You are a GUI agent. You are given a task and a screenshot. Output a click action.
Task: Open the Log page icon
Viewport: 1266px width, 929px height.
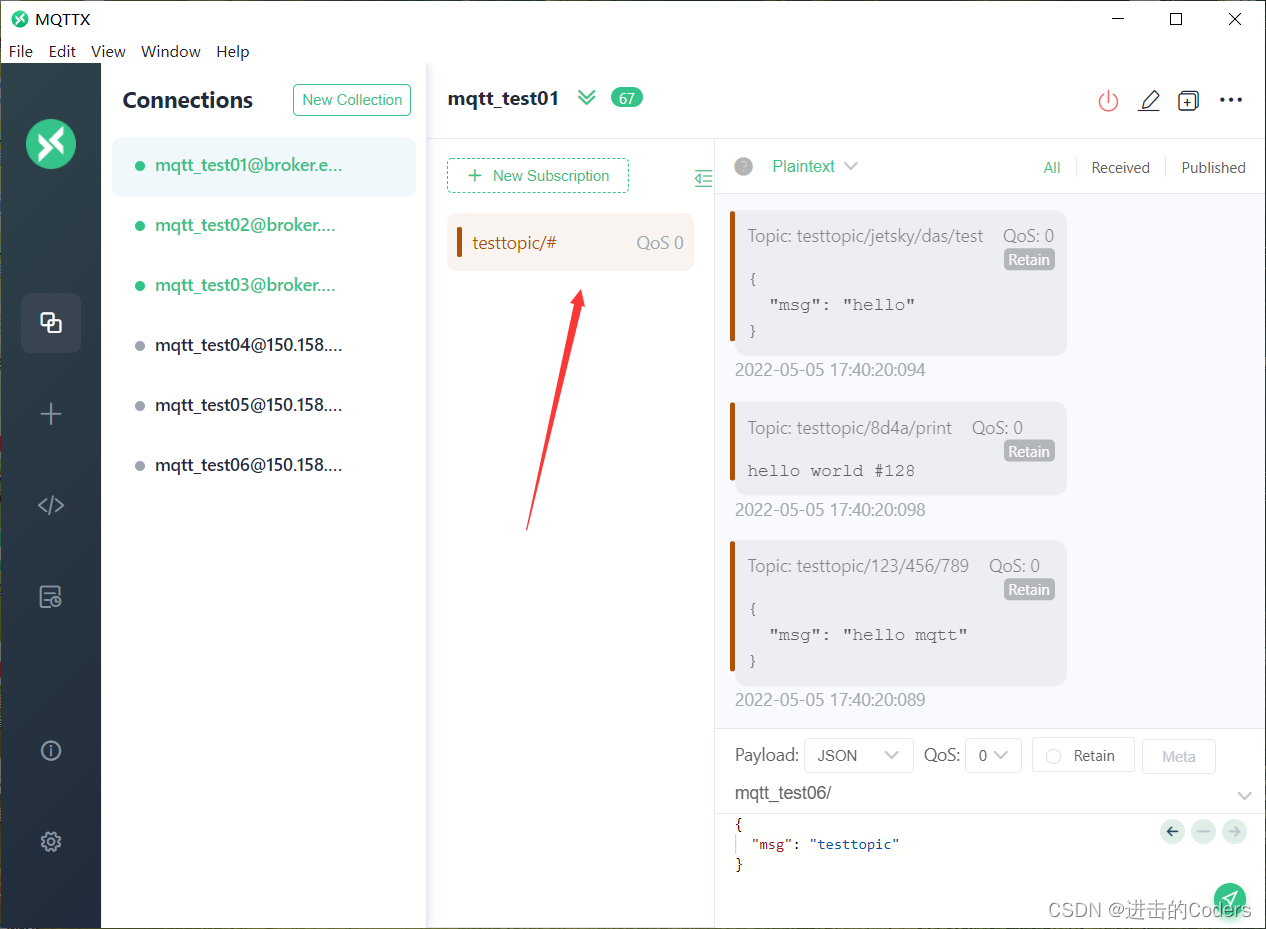(x=51, y=597)
